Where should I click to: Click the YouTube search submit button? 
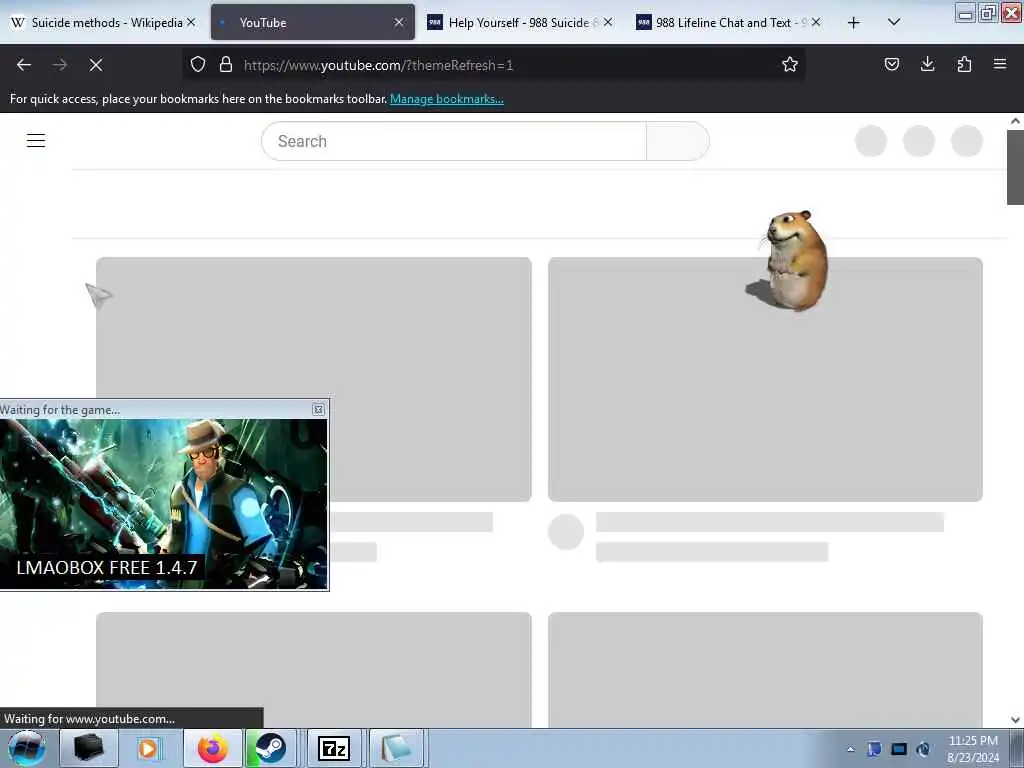click(678, 141)
